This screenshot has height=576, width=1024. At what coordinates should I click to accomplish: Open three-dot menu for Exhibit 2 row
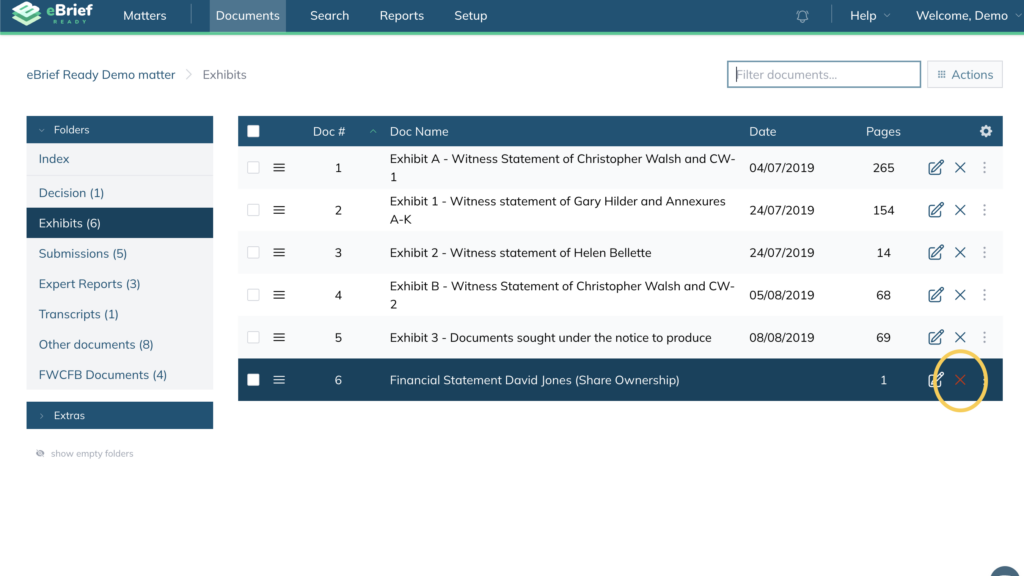[x=984, y=253]
